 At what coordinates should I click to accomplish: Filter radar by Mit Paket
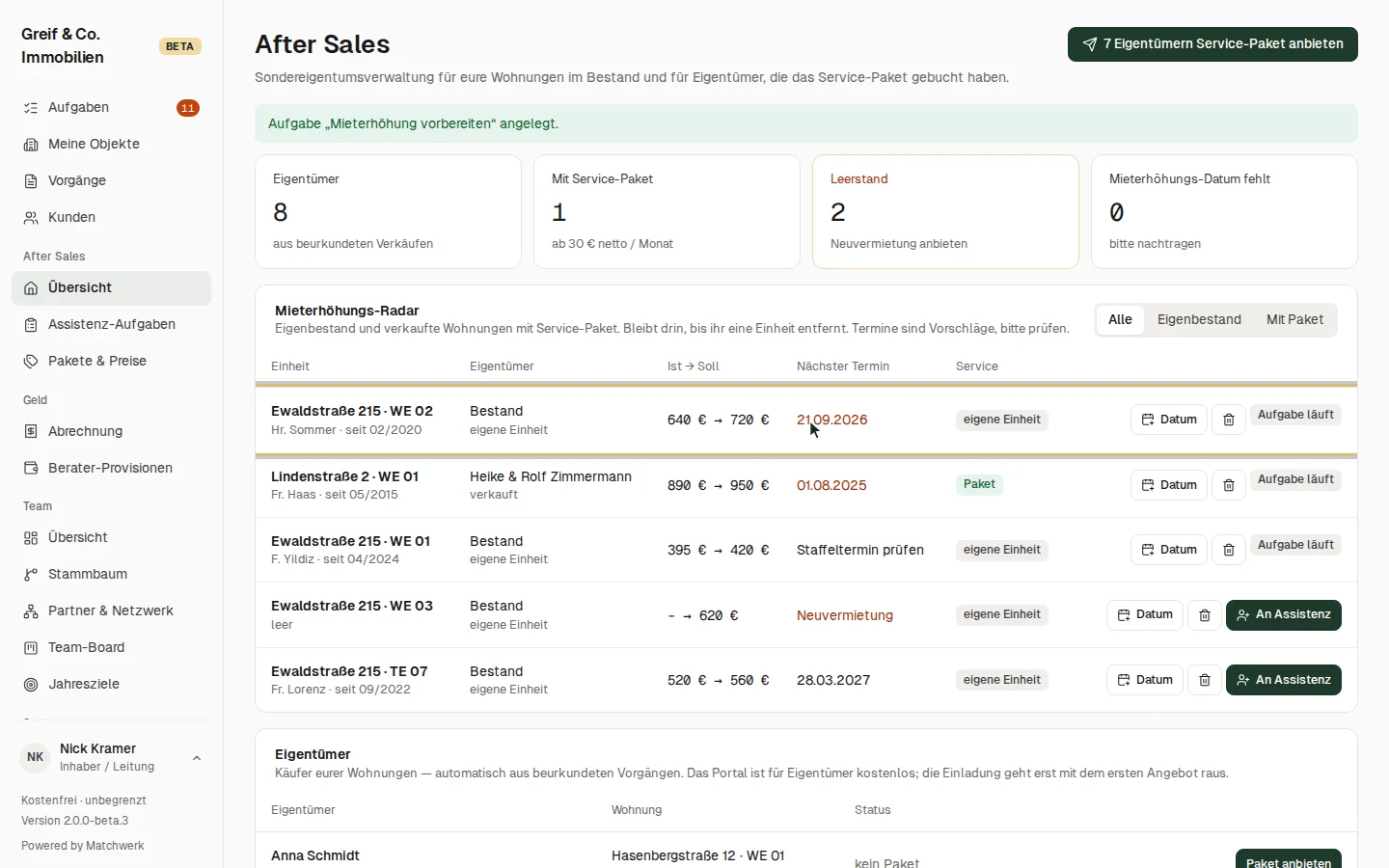pyautogui.click(x=1294, y=319)
